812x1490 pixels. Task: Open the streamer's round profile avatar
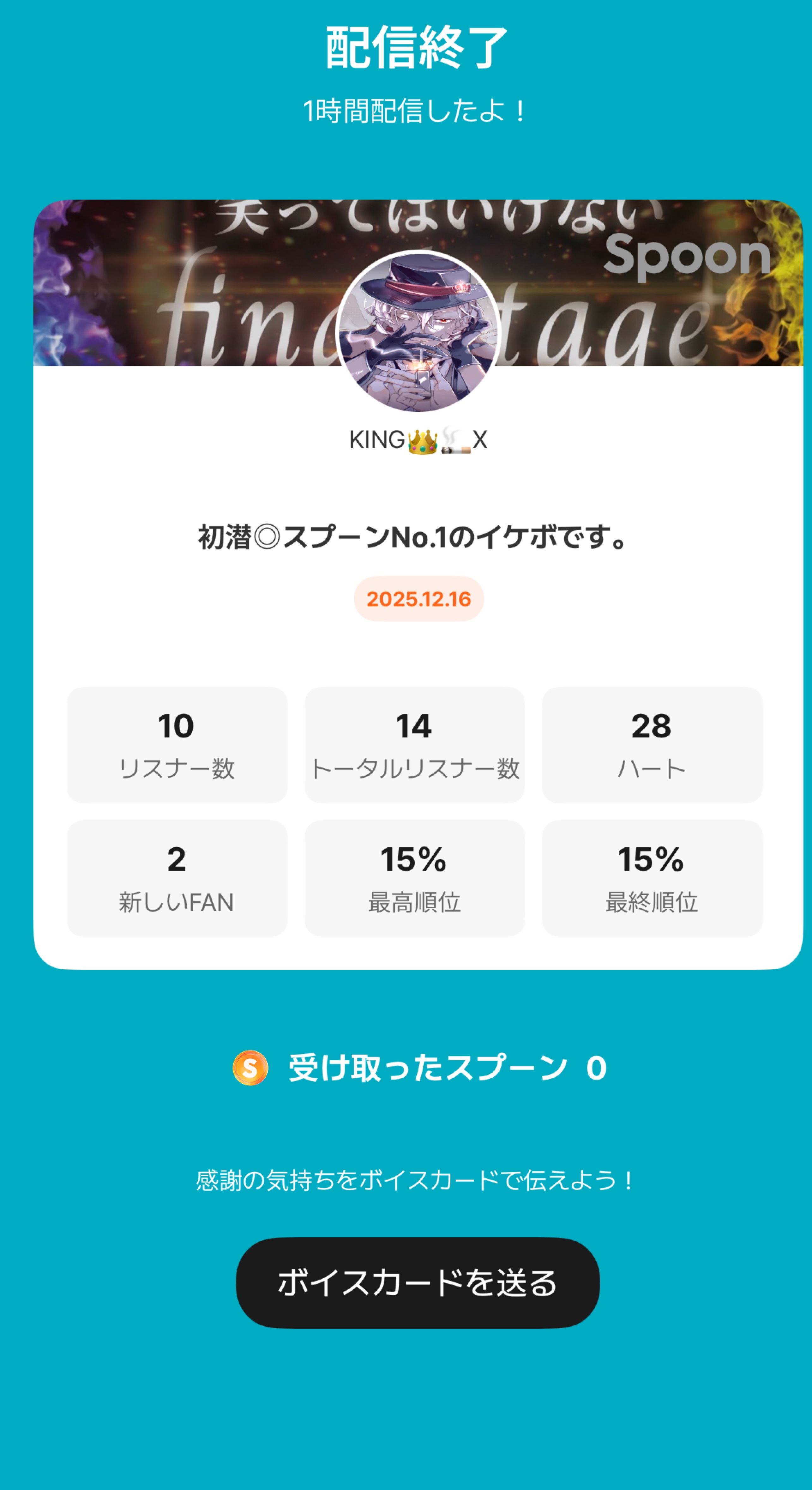coord(418,331)
